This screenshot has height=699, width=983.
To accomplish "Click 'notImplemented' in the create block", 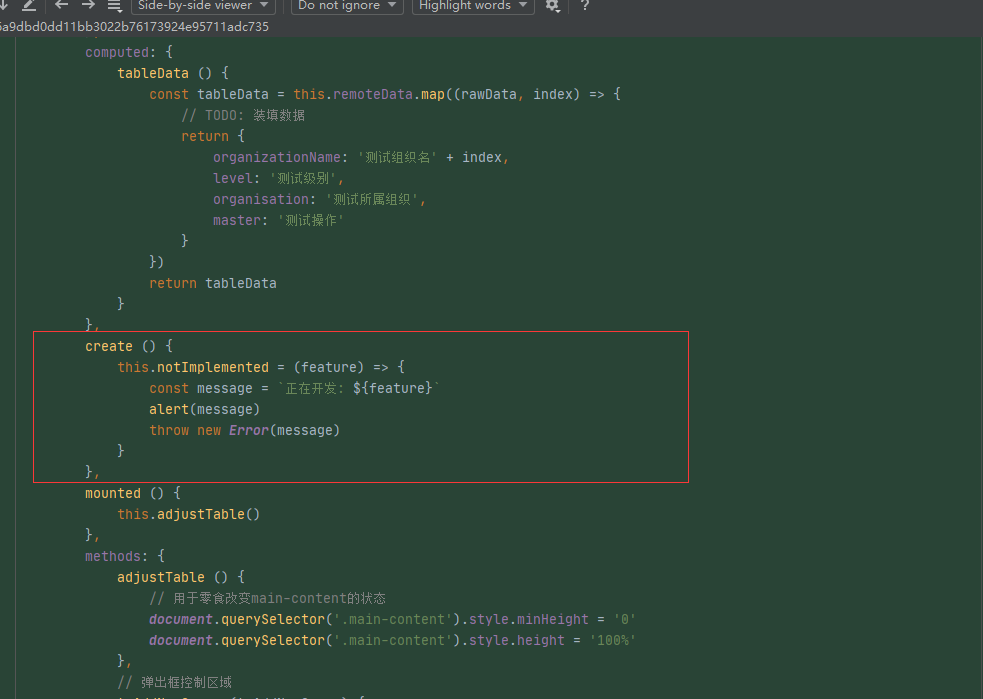I will point(213,367).
